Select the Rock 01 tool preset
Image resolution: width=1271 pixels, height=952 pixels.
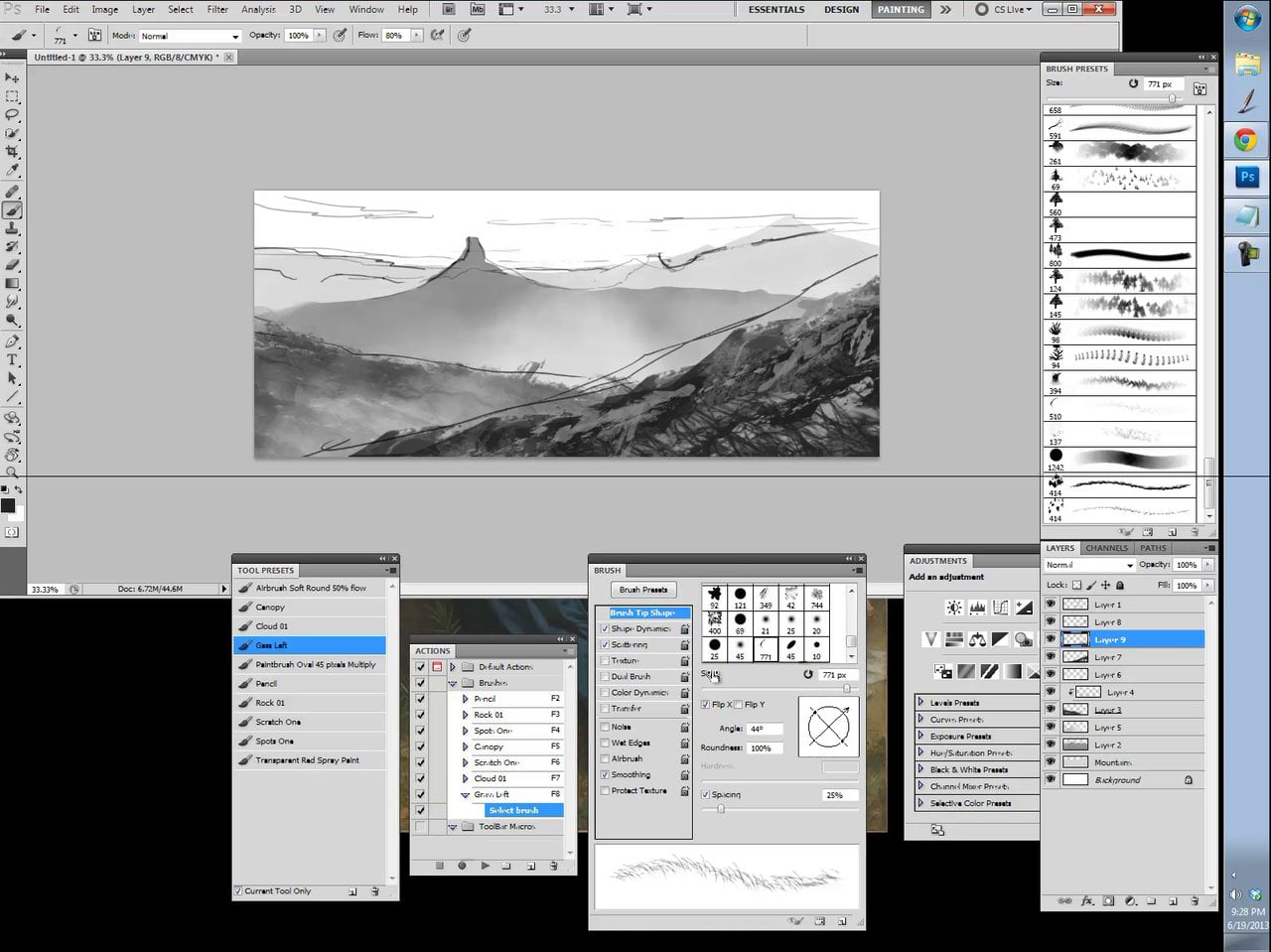[x=270, y=703]
